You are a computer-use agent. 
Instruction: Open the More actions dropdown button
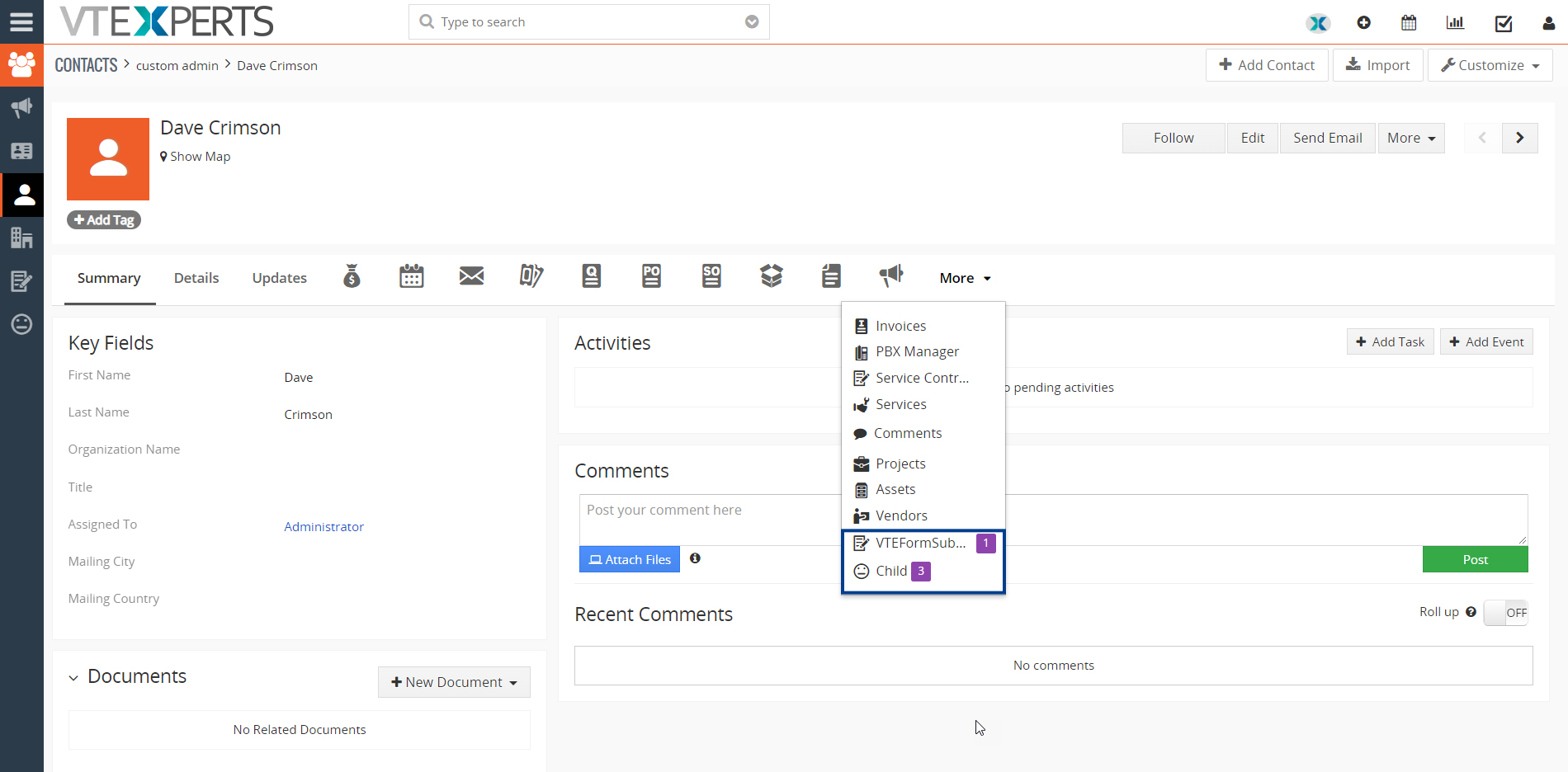[1411, 138]
